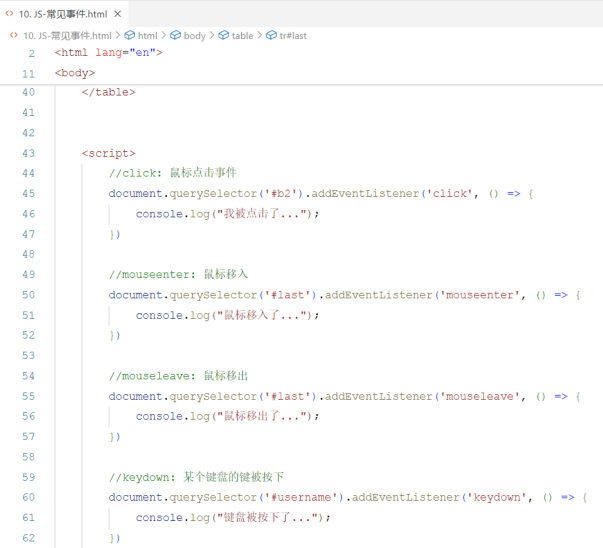Jump to sticky line <body>
Viewport: 603px width, 548px height.
(75, 73)
